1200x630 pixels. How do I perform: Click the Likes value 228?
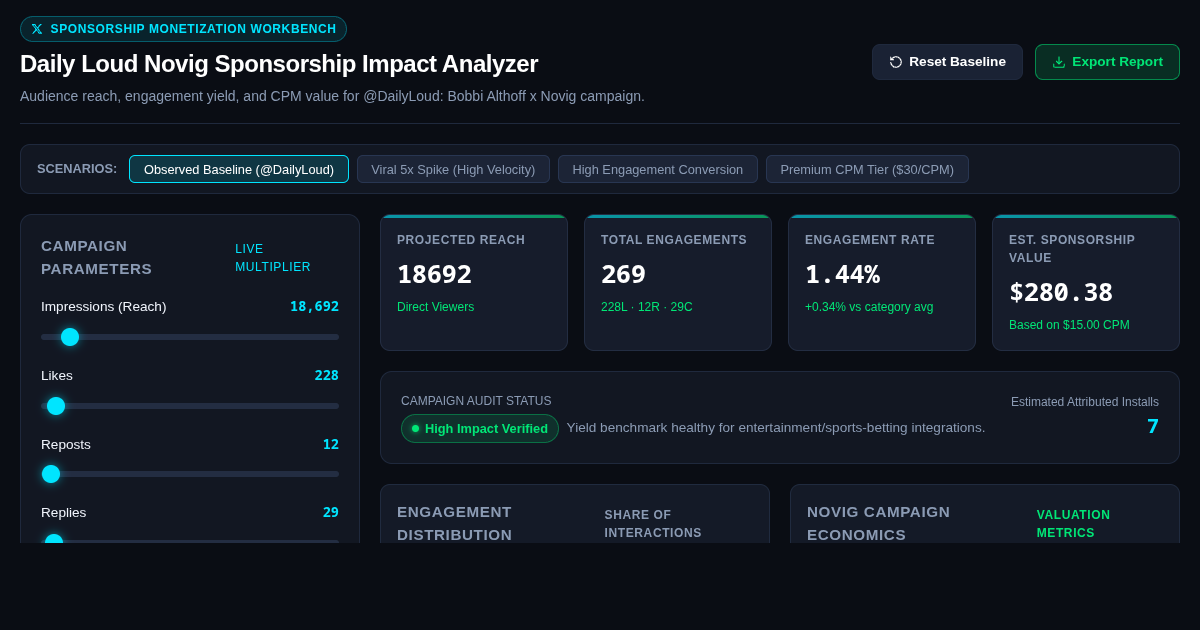[327, 375]
